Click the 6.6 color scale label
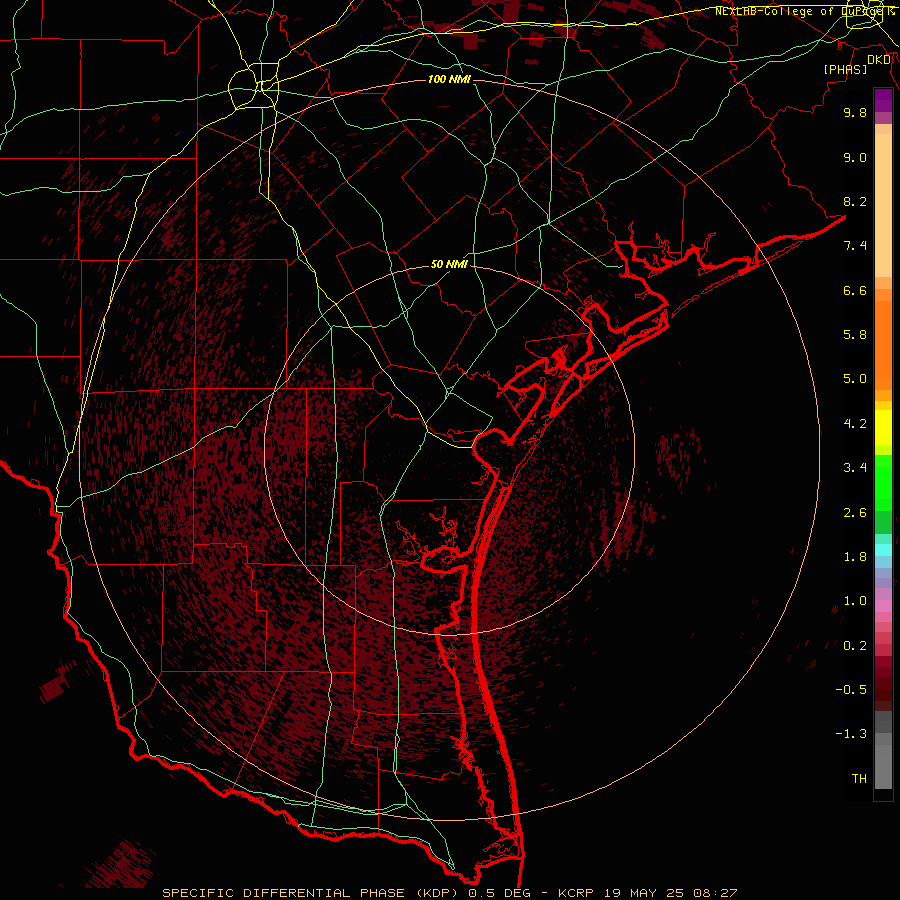The width and height of the screenshot is (900, 900). tap(855, 290)
